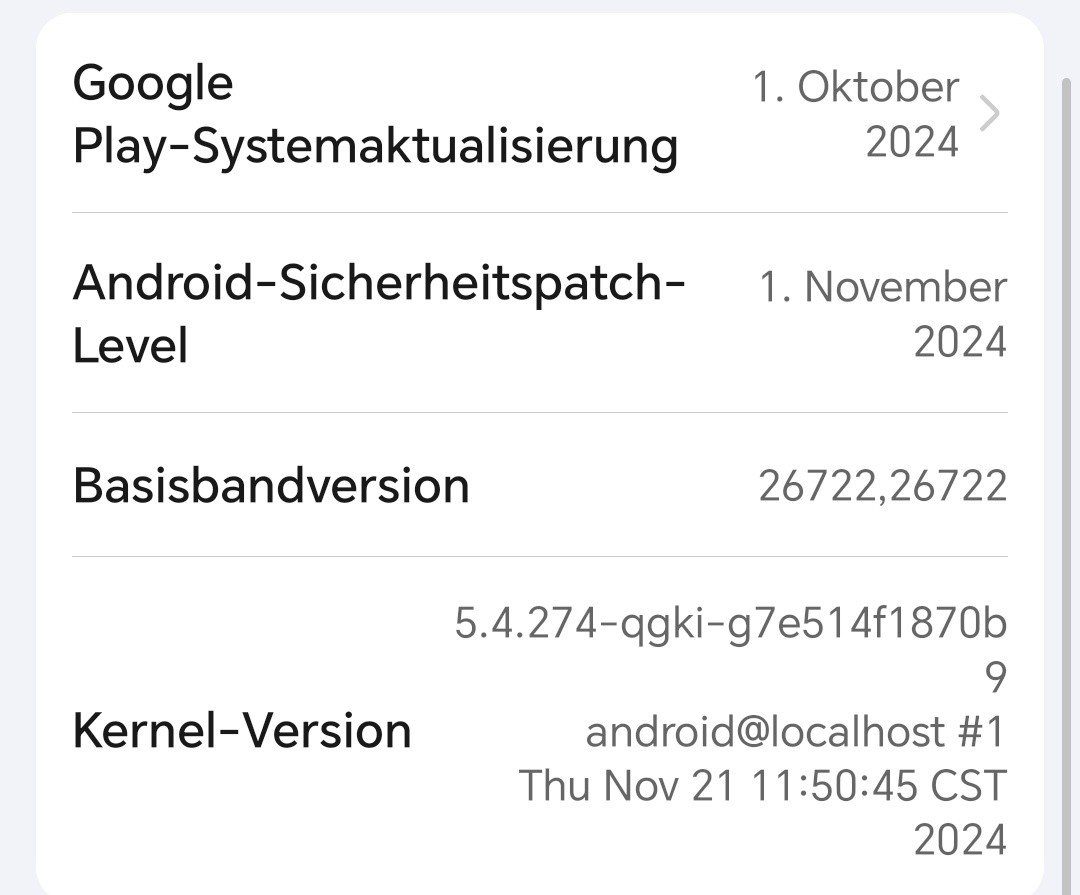Tap the word Google in the first row
The height and width of the screenshot is (895, 1080).
tap(152, 83)
